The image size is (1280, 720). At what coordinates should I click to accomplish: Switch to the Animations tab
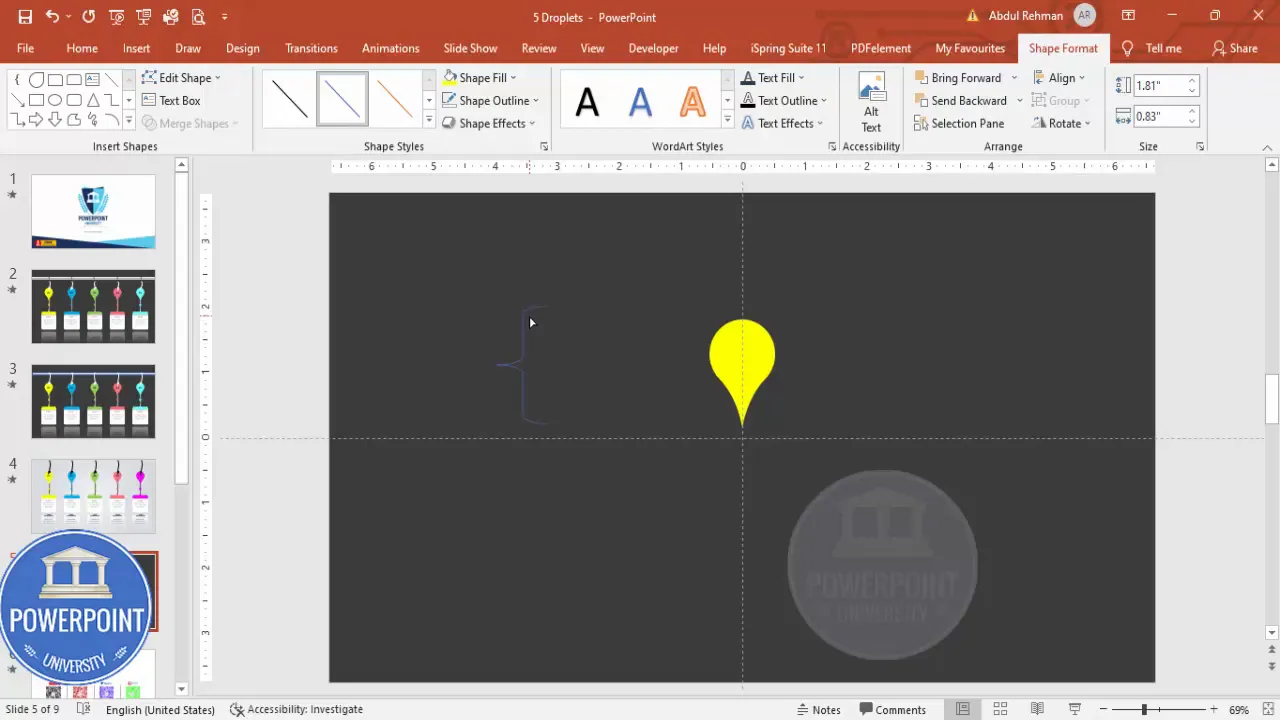(390, 48)
